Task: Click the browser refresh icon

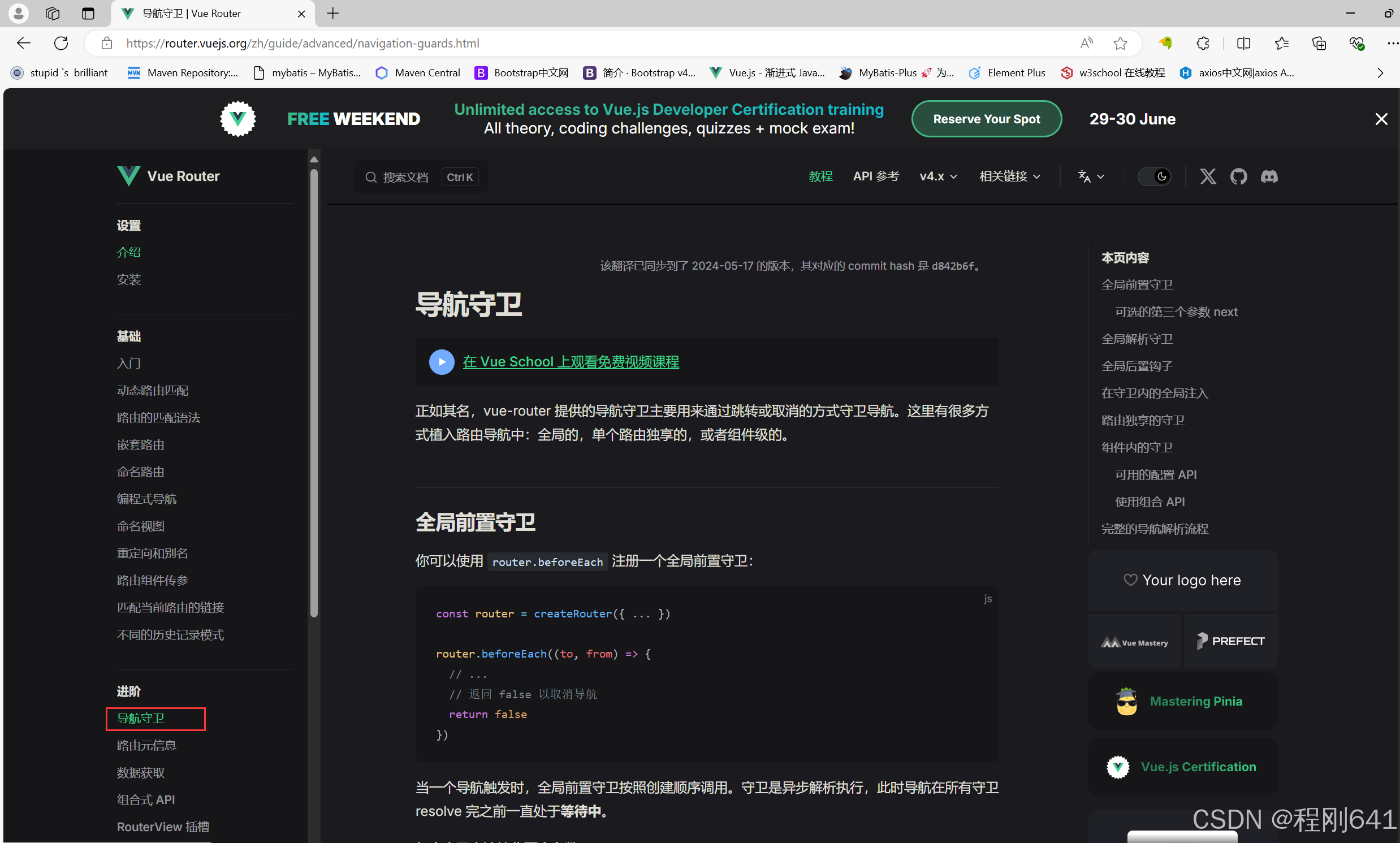Action: pos(61,43)
